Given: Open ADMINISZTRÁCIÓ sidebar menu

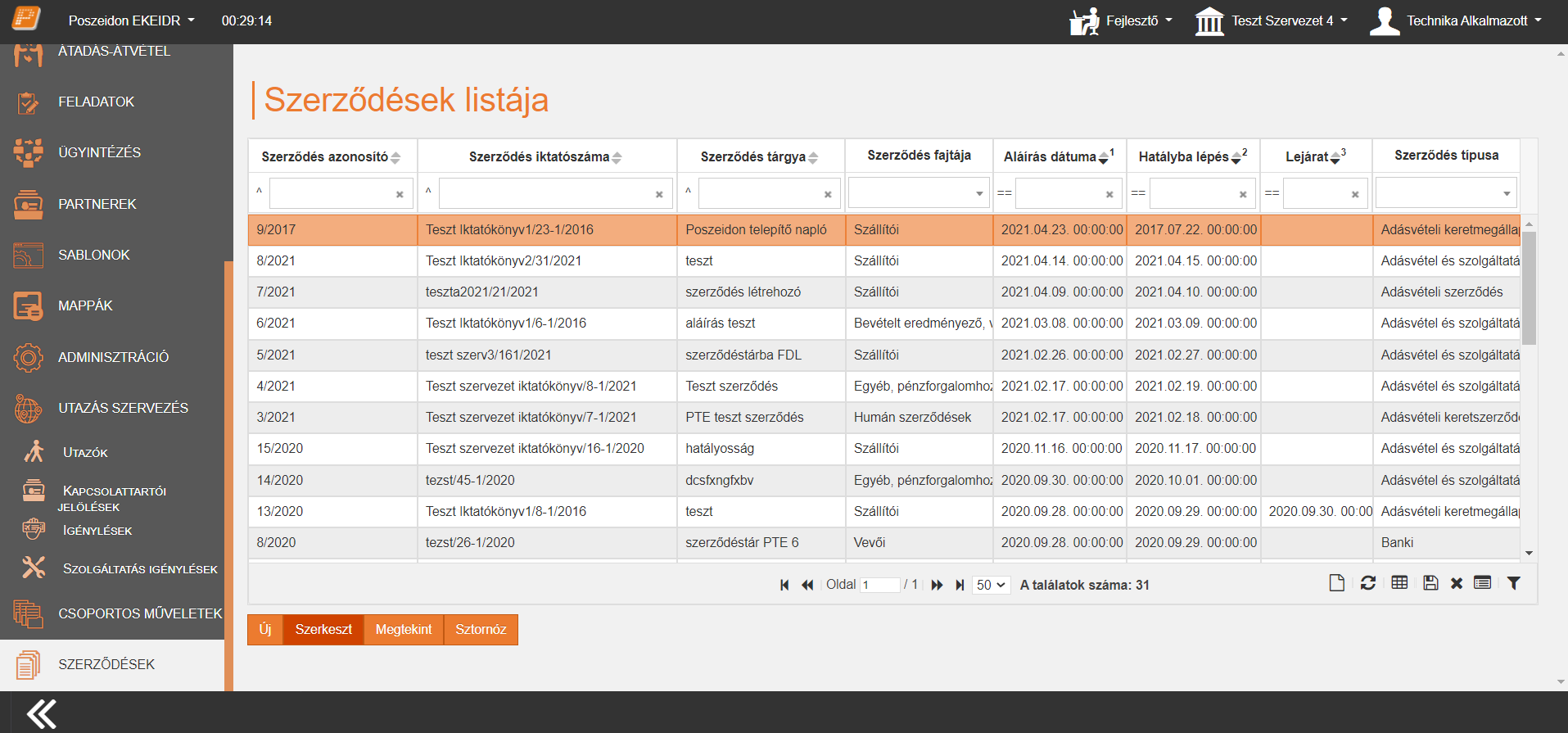Looking at the screenshot, I should pyautogui.click(x=113, y=358).
